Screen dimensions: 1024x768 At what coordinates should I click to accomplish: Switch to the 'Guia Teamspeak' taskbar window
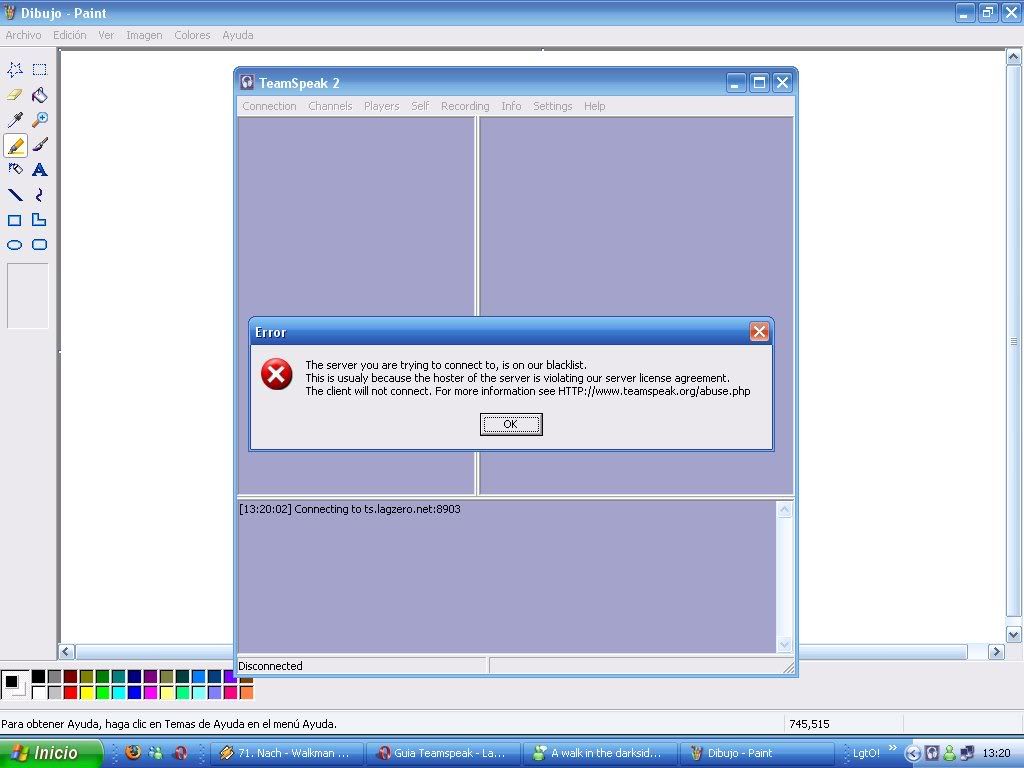coord(443,753)
